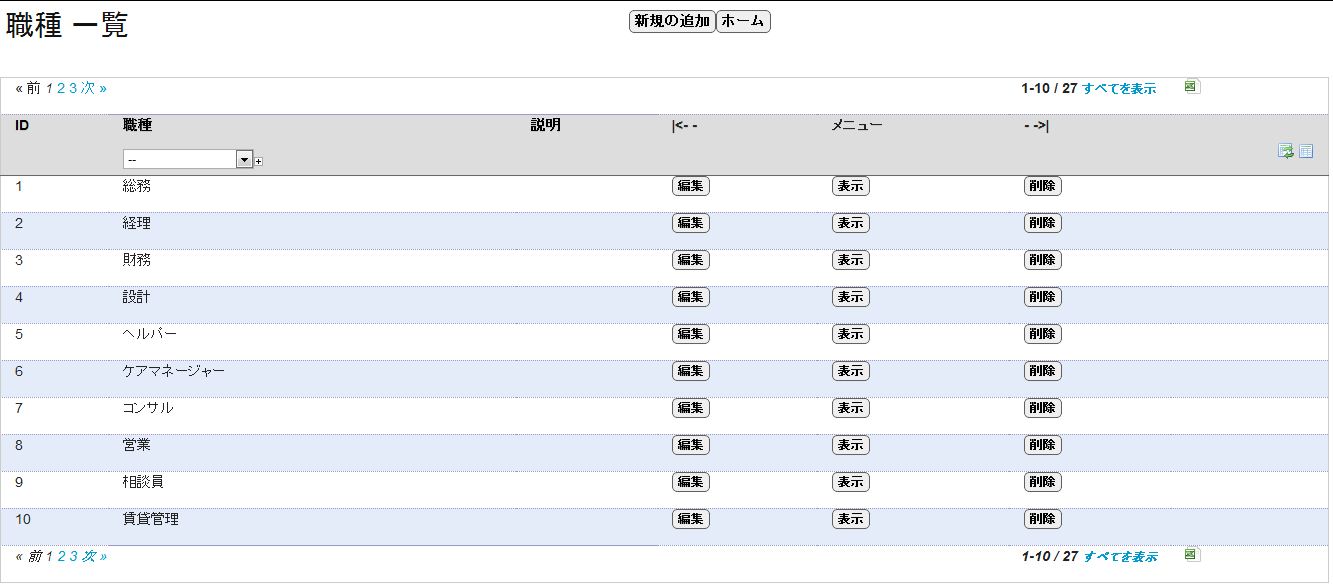Viewport: 1333px width, 588px height.
Task: Edit the ケアマネージャー row
Action: point(691,371)
